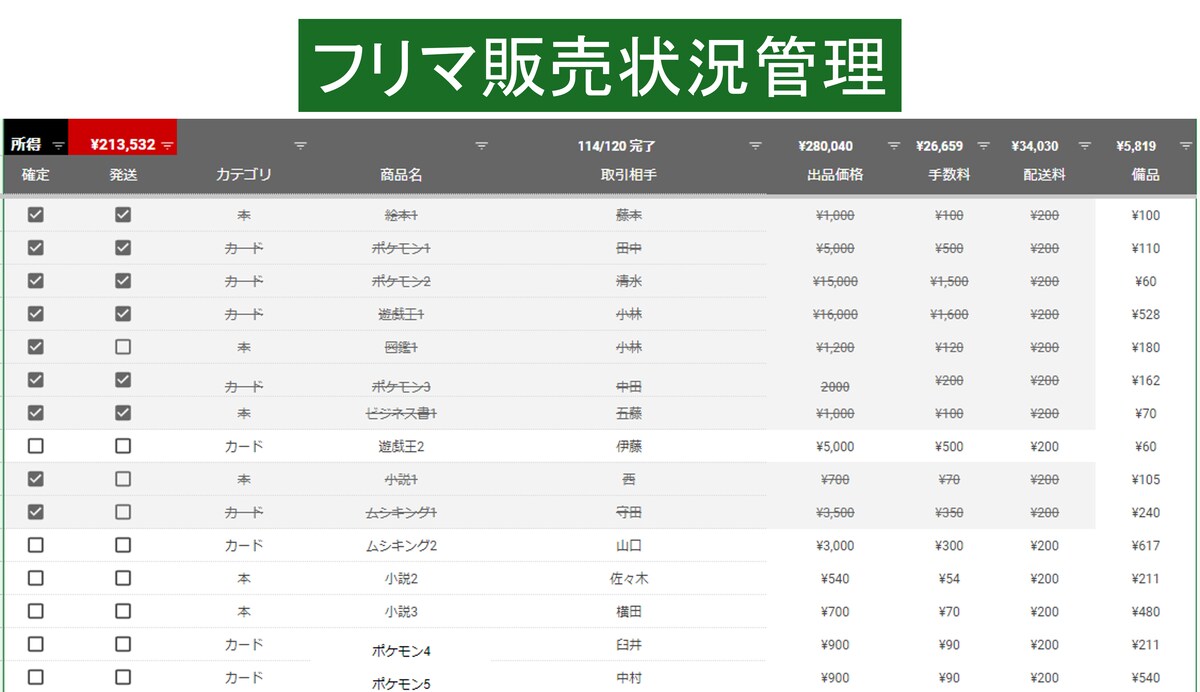Screen dimensions: 1200x692
Task: Select the 手数料 column header
Action: pyautogui.click(x=949, y=175)
